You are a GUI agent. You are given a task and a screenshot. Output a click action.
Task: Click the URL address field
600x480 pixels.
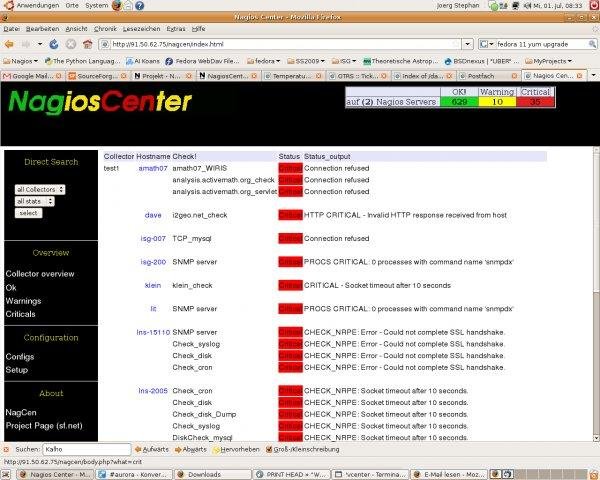tap(281, 44)
